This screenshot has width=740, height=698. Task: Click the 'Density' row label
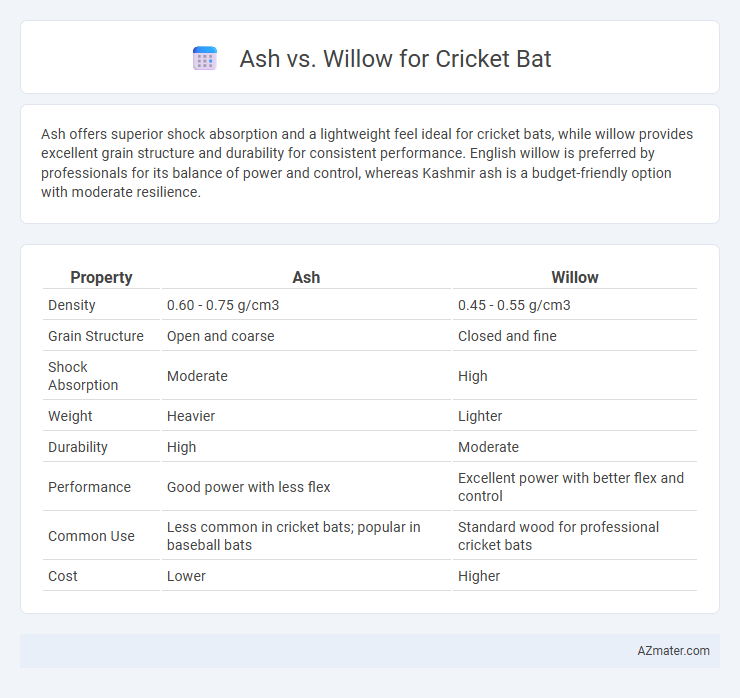(x=72, y=305)
